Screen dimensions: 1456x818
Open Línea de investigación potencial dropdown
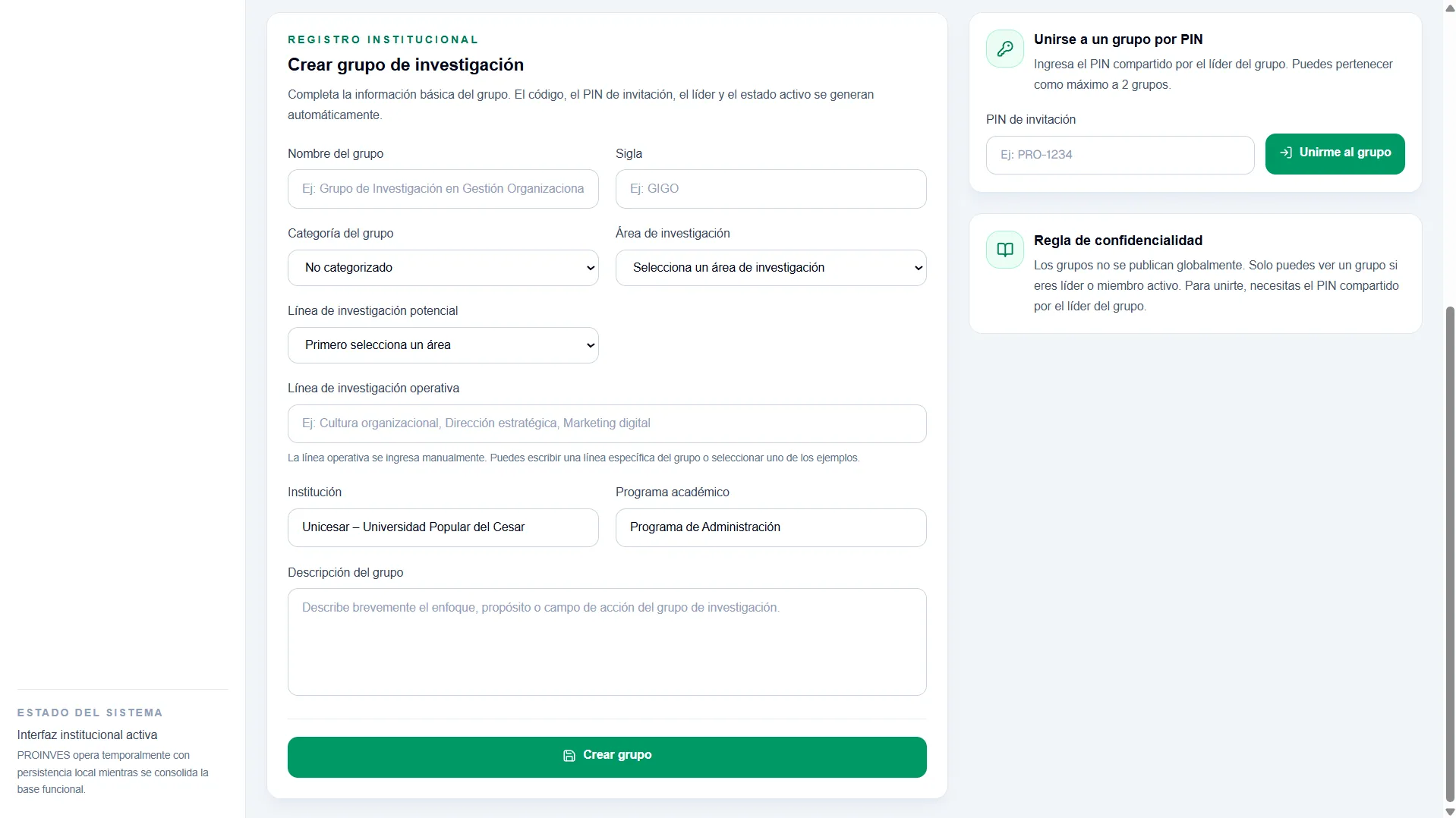click(x=443, y=345)
